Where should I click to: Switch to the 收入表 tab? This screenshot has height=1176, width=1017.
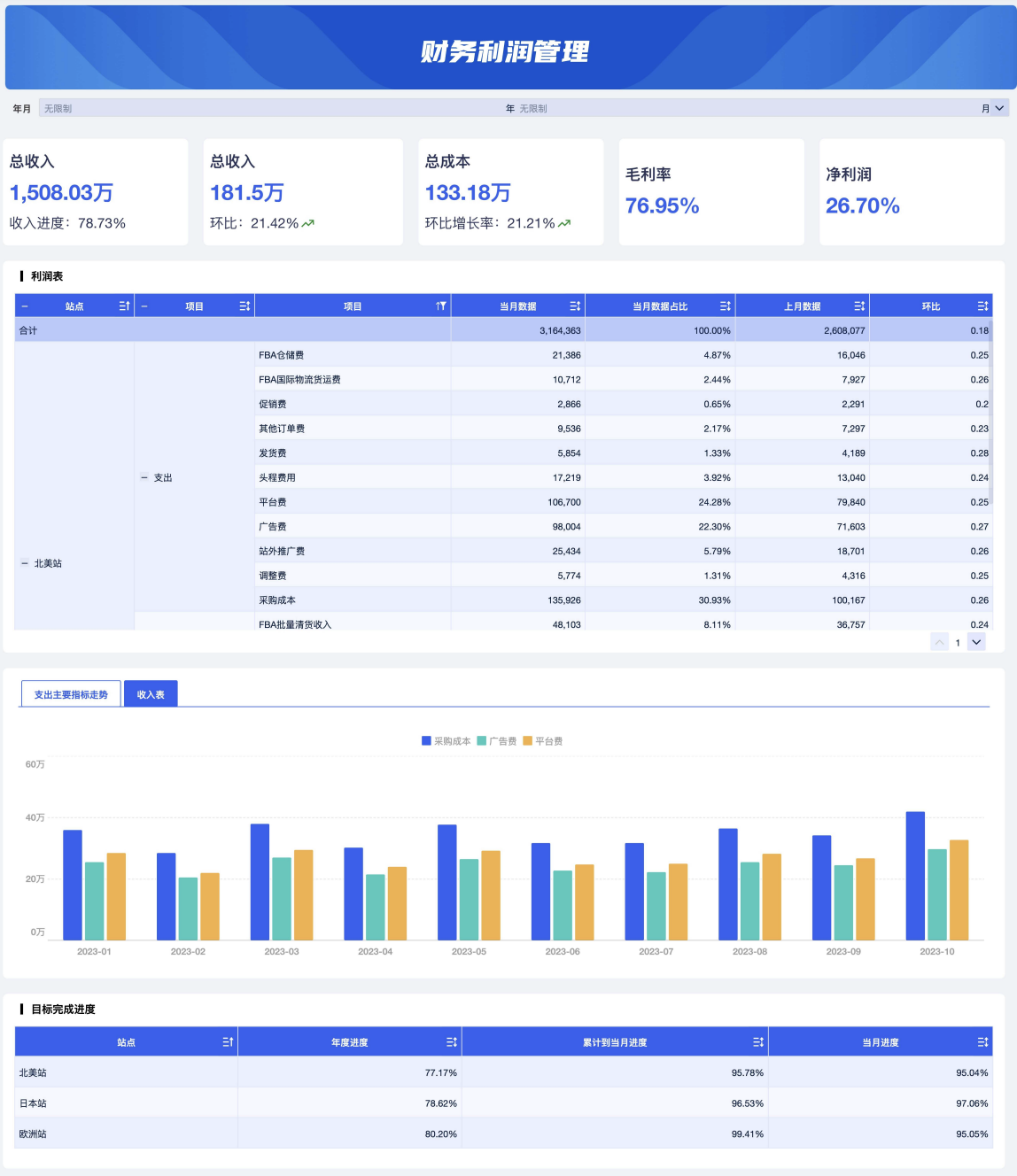click(151, 694)
